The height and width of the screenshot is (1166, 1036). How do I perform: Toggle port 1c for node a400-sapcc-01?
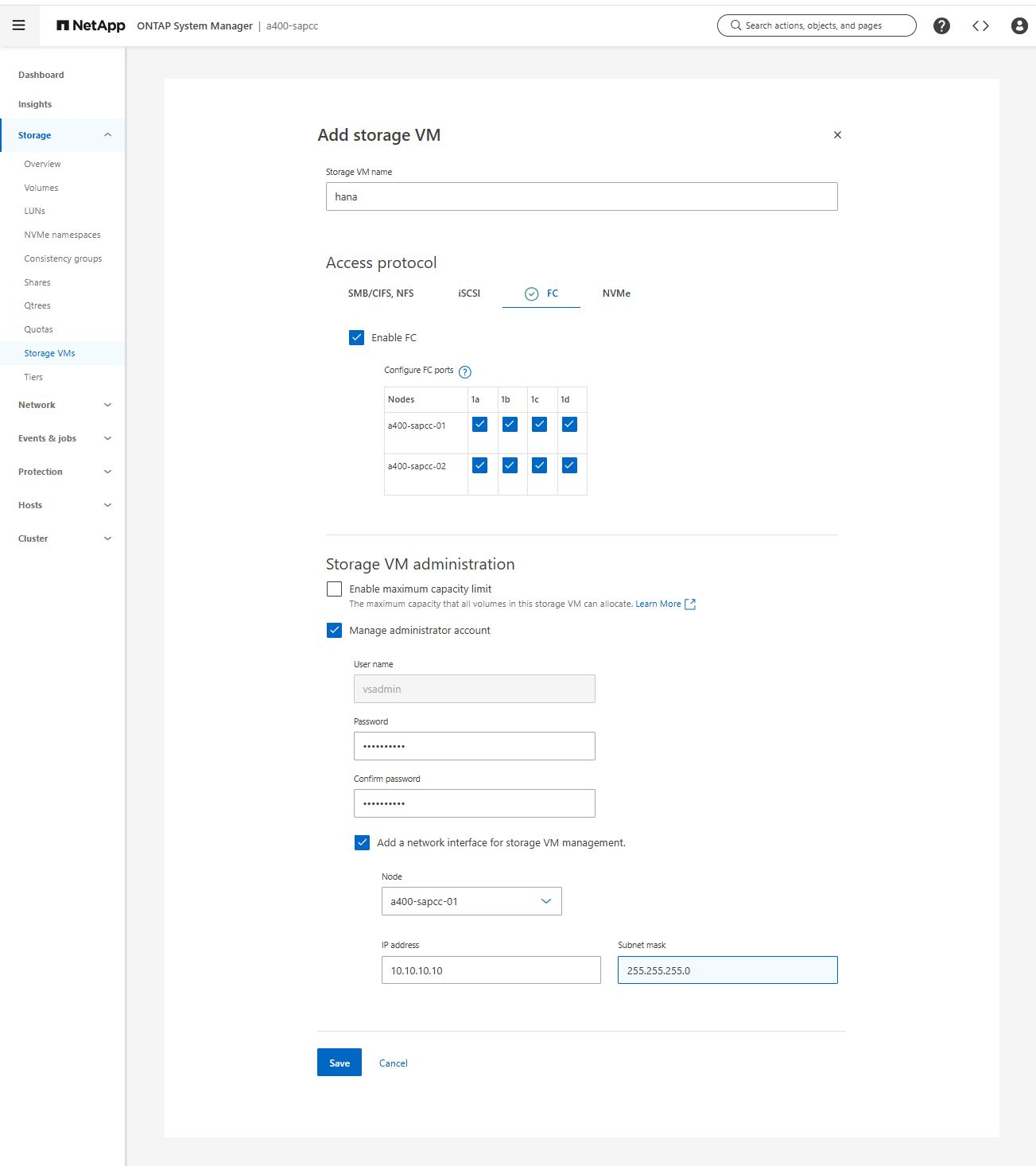540,425
